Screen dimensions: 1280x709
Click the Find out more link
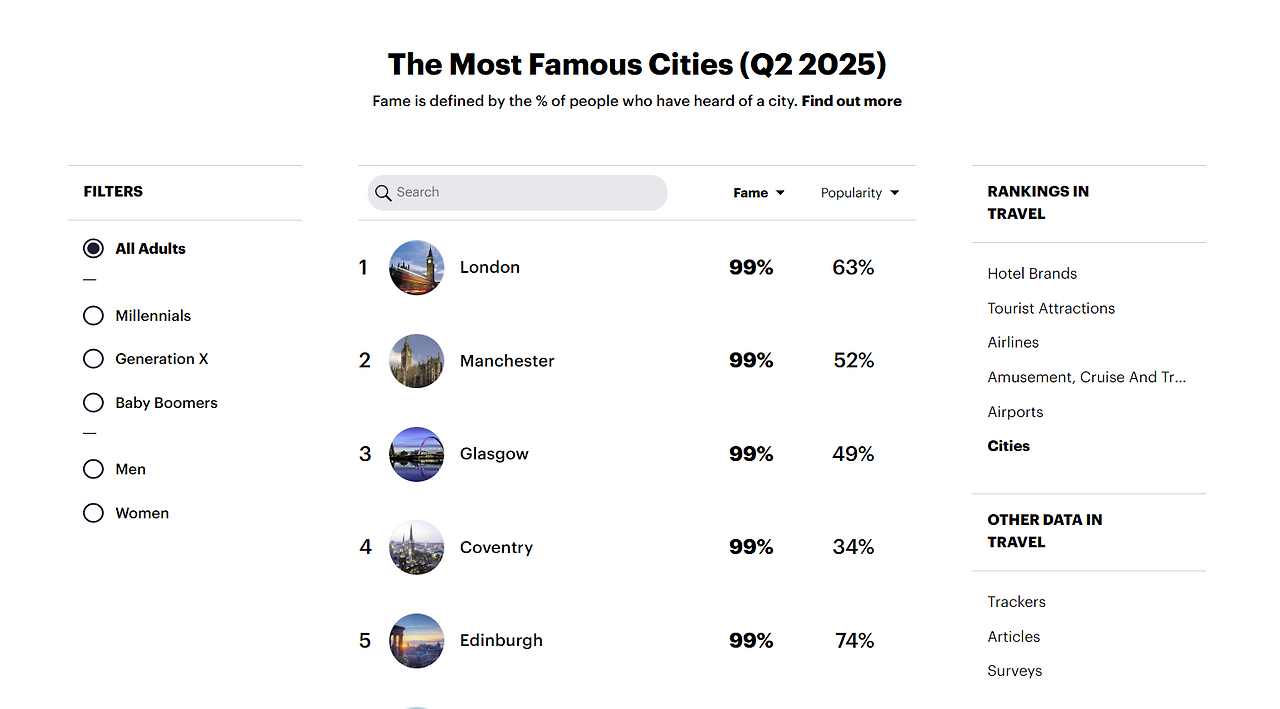pyautogui.click(x=851, y=101)
